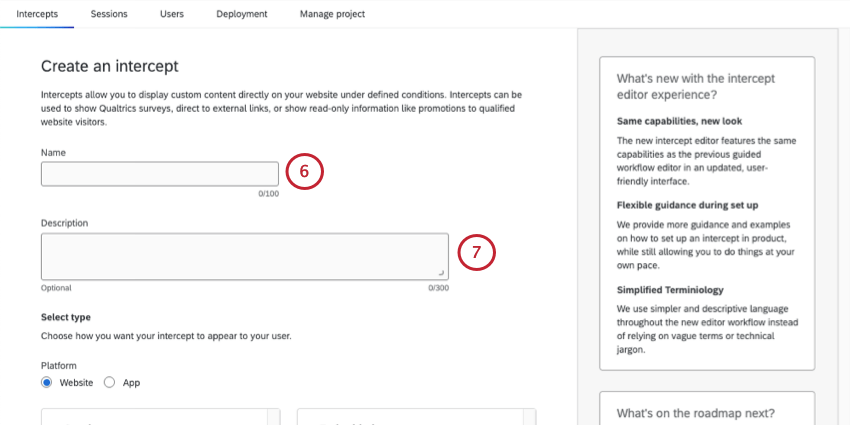Click the 0/100 Name character counter
The width and height of the screenshot is (850, 425).
click(x=269, y=194)
